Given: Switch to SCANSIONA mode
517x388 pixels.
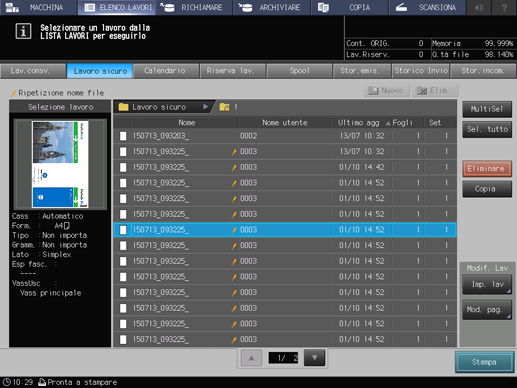Looking at the screenshot, I should (x=427, y=7).
